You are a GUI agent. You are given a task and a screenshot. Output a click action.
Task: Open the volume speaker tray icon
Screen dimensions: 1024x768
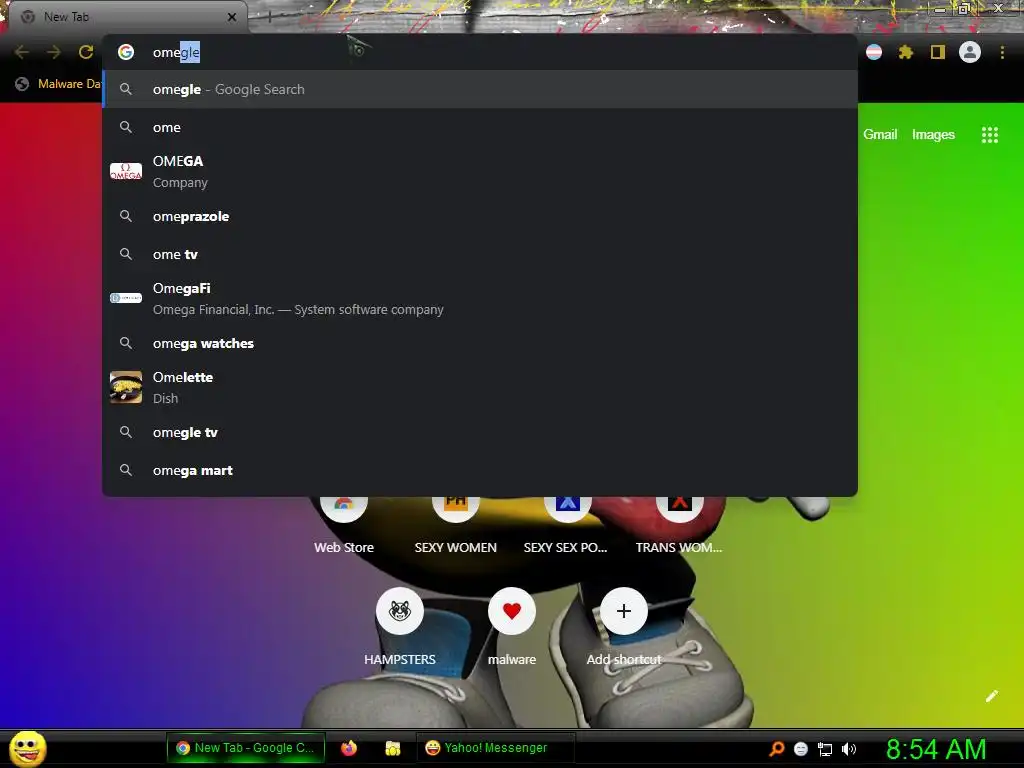point(849,749)
